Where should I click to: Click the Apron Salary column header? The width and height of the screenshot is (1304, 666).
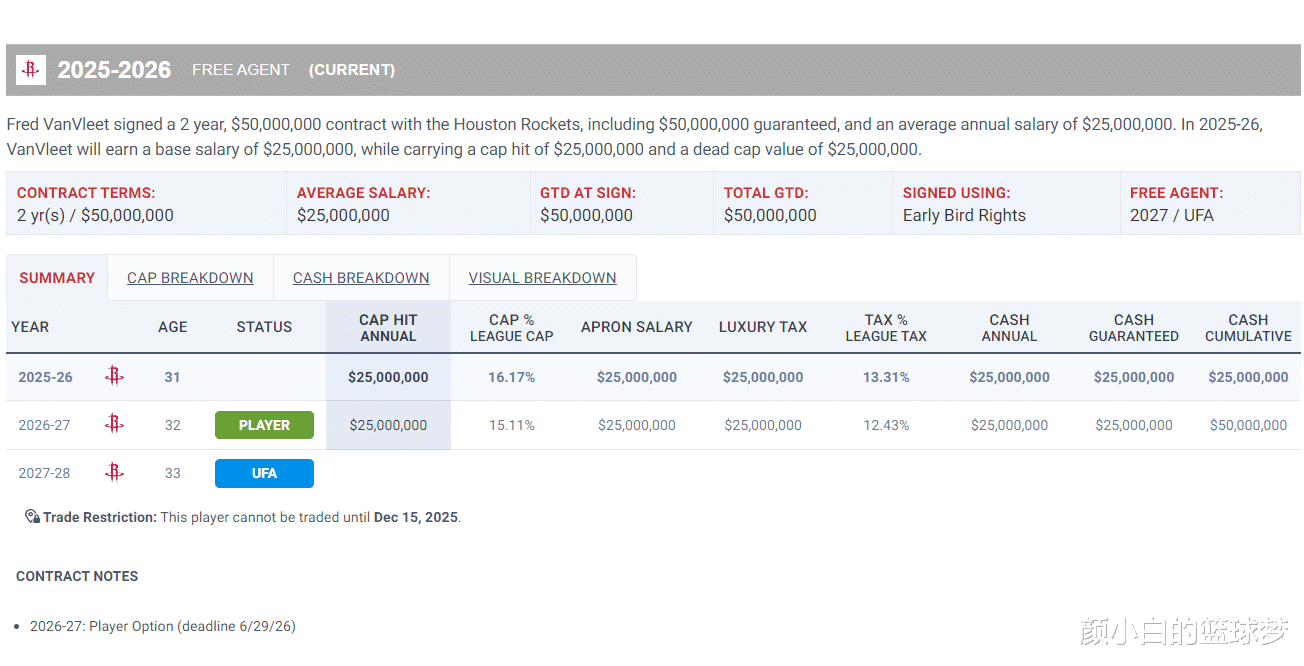(636, 327)
